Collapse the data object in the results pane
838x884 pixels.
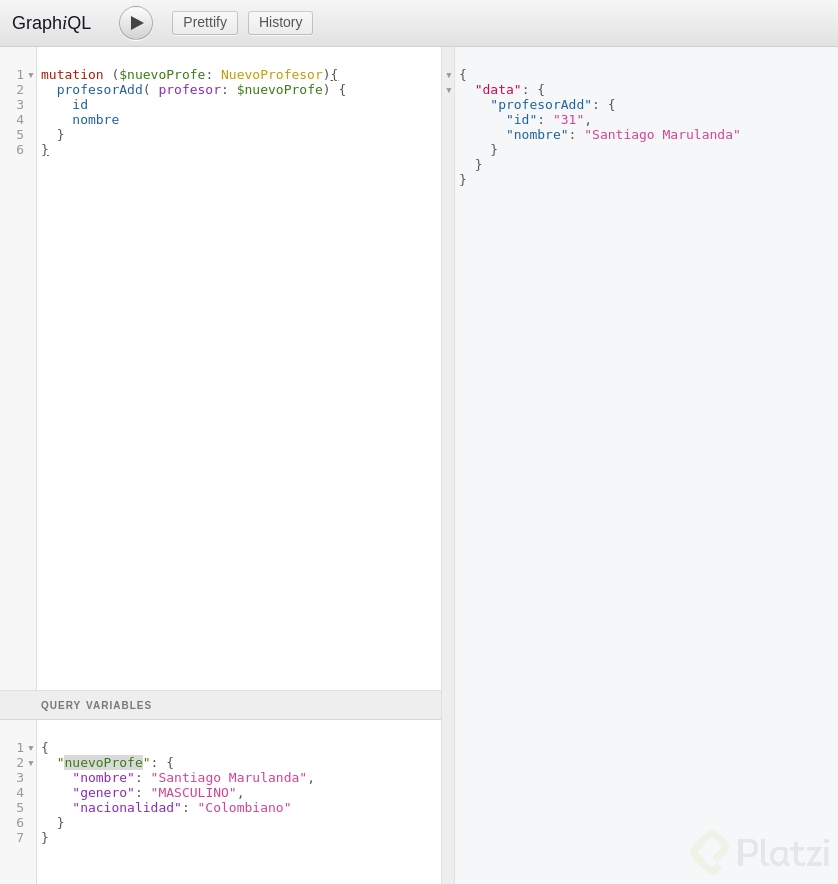pyautogui.click(x=448, y=89)
